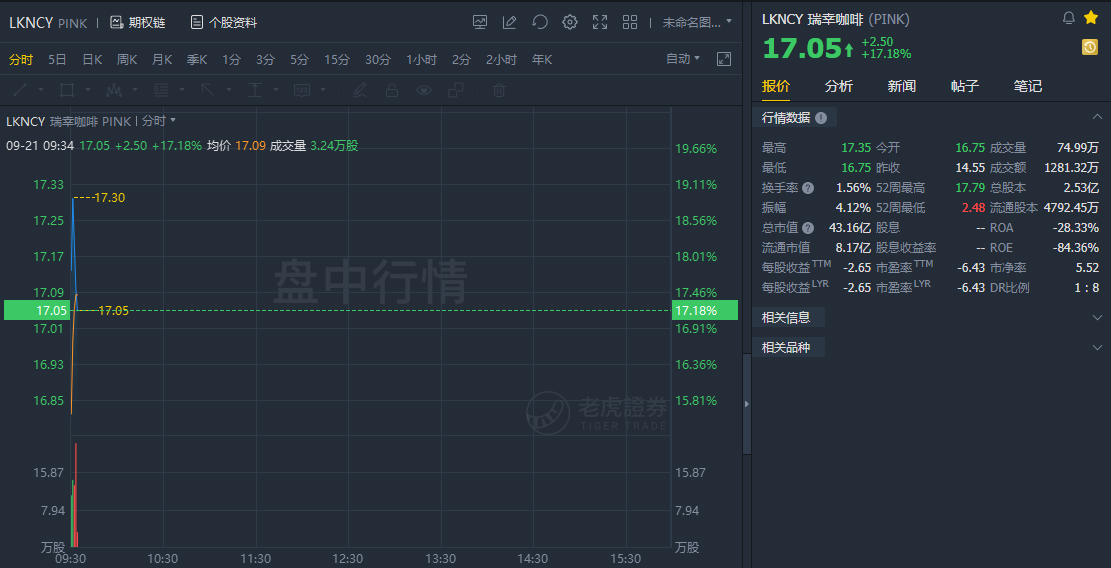Enter fullscreen with the four-corner expand icon
The image size is (1111, 568).
click(x=600, y=22)
